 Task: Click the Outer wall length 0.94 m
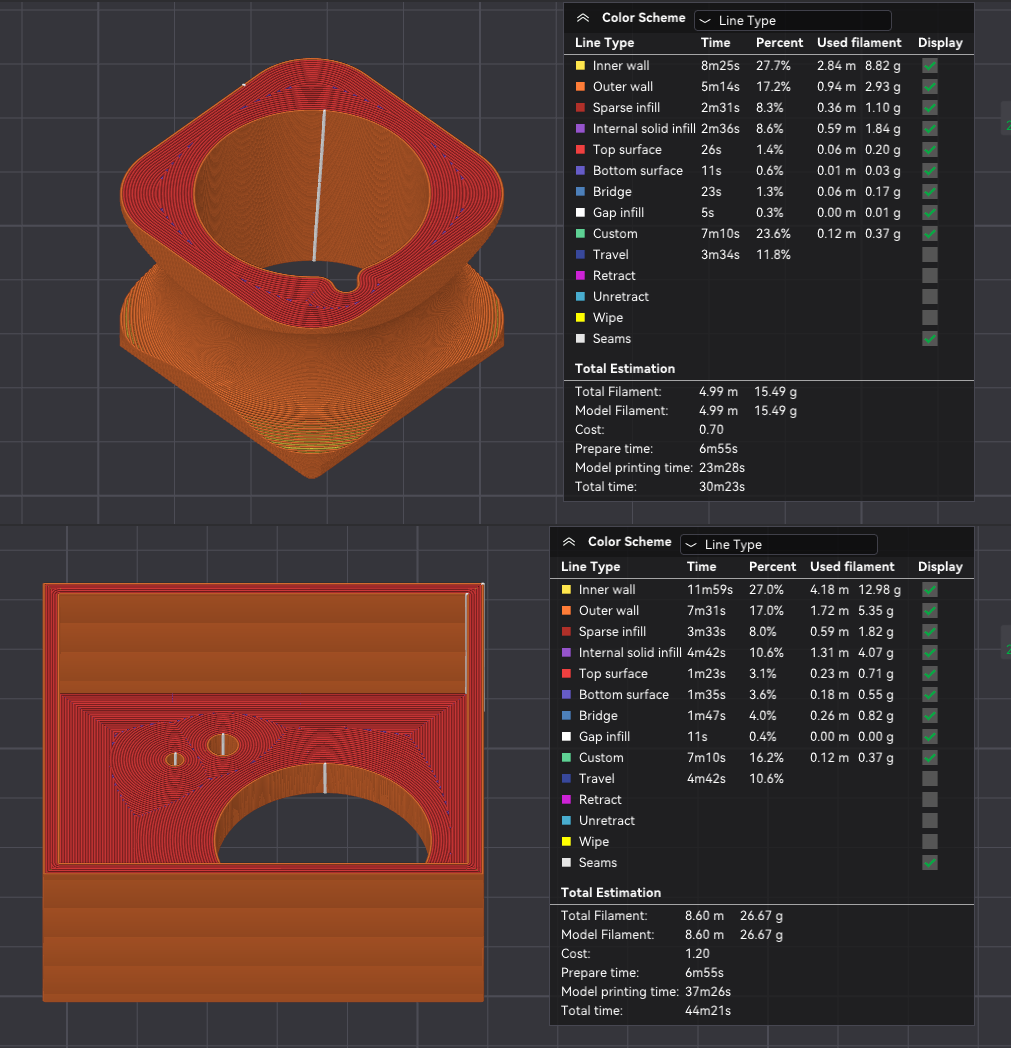[836, 86]
